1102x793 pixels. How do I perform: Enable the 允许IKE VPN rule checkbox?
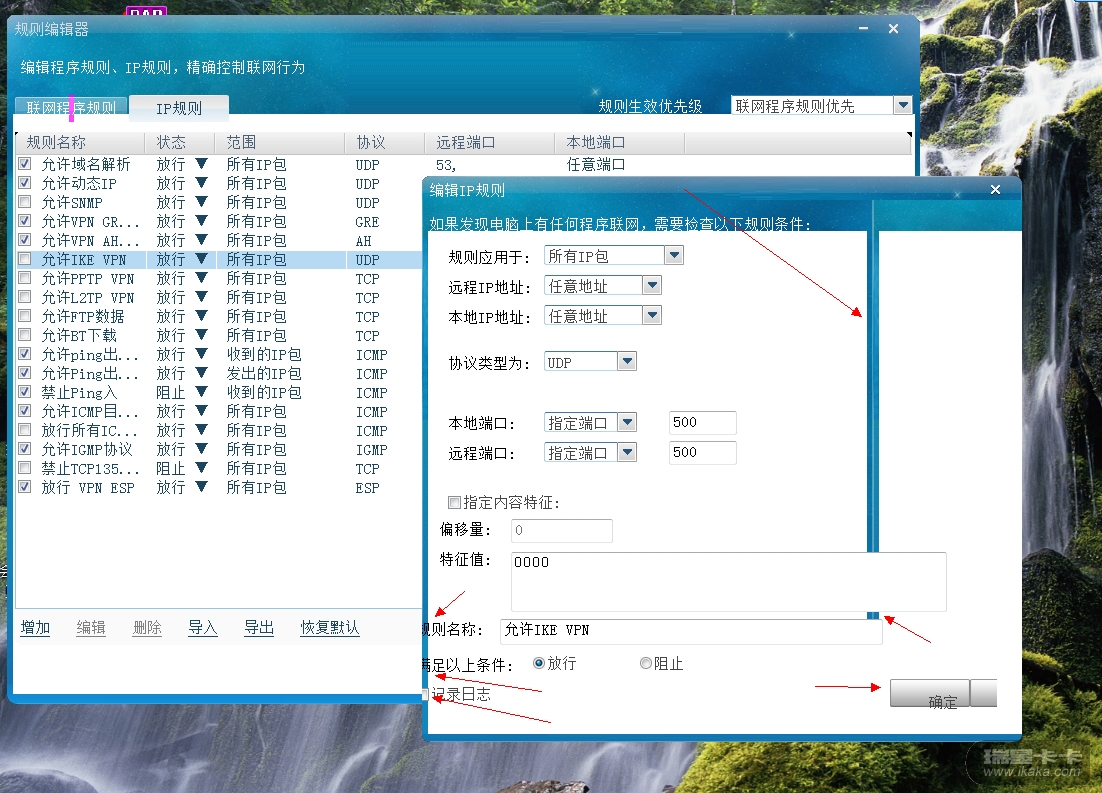pyautogui.click(x=25, y=259)
